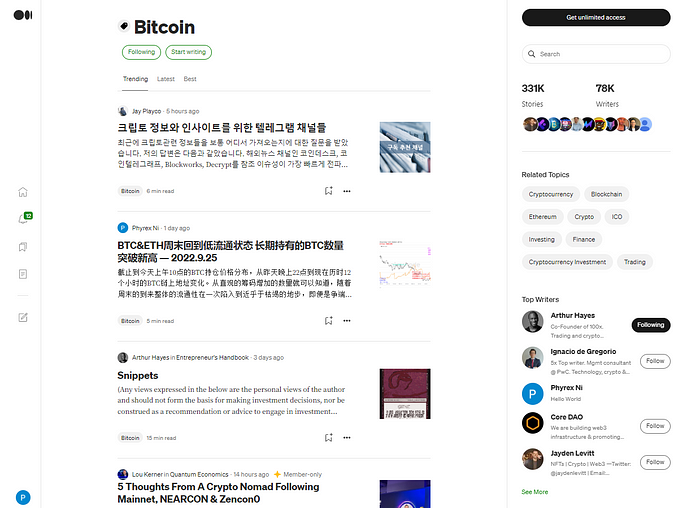
Task: Open reading lists bookmark icon in sidebar
Action: pos(23,247)
